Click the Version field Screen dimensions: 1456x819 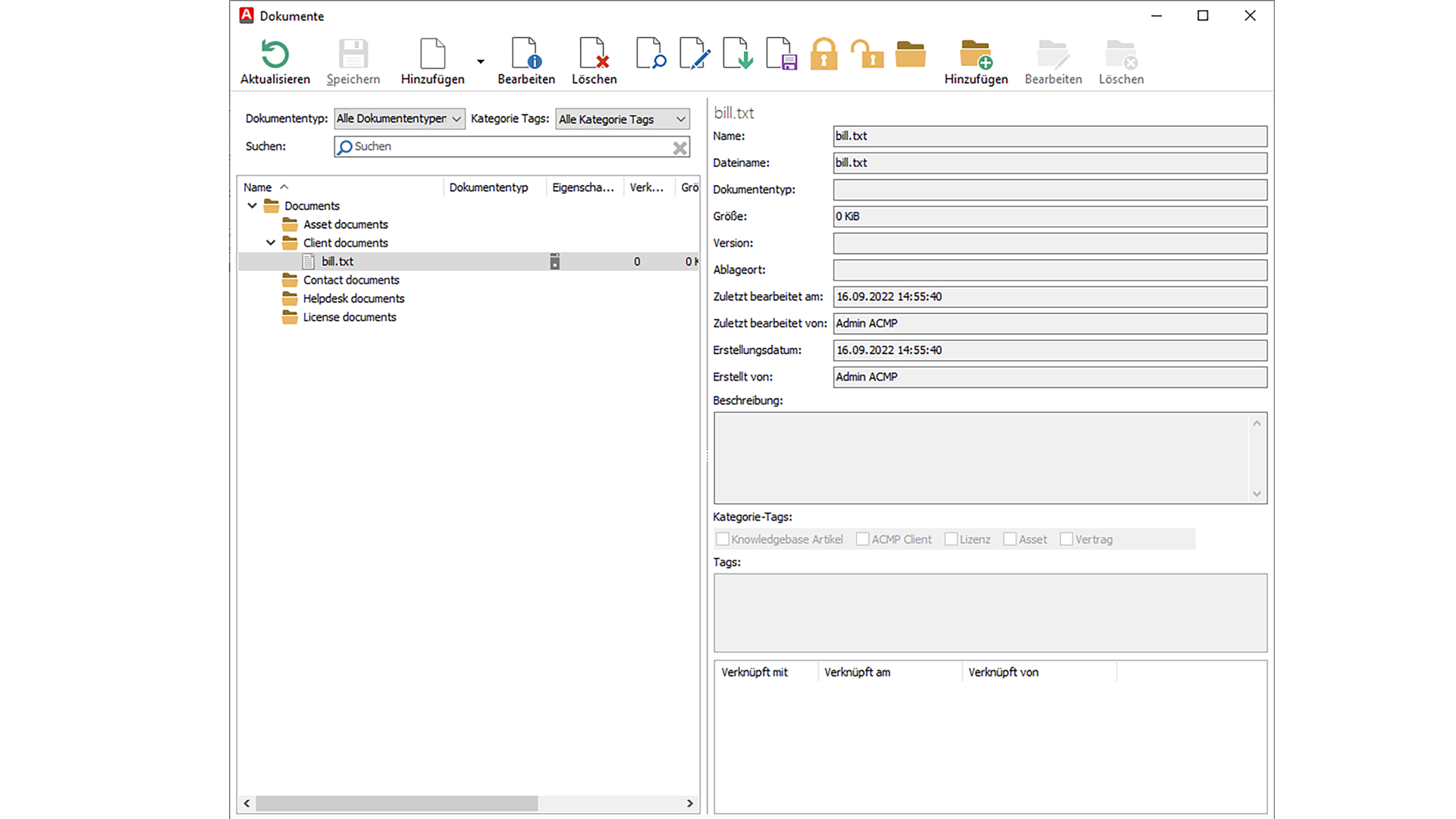coord(1050,243)
